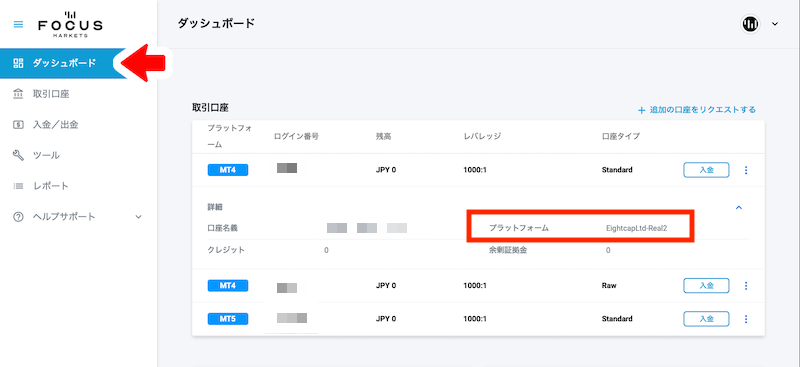Click the MT4 badge in the Raw row
The image size is (800, 367).
228,285
